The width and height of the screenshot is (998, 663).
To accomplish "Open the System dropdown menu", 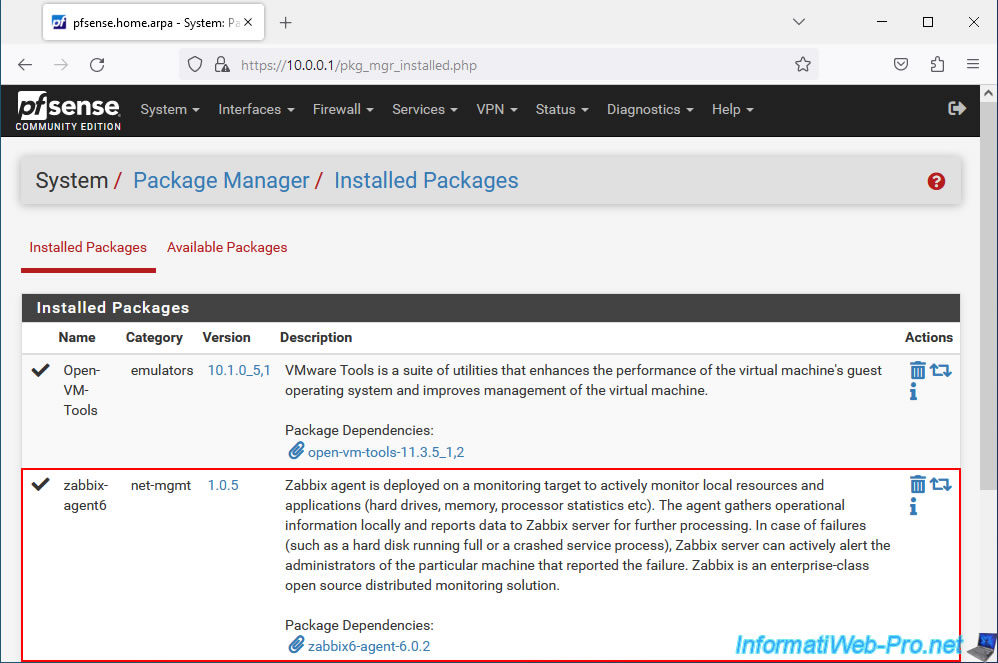I will [x=170, y=109].
